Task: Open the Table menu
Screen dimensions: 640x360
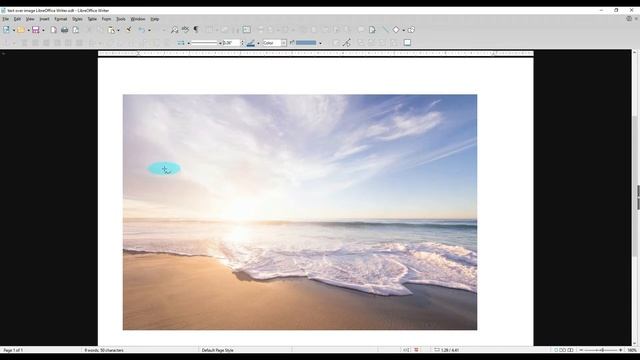Action: tap(92, 19)
